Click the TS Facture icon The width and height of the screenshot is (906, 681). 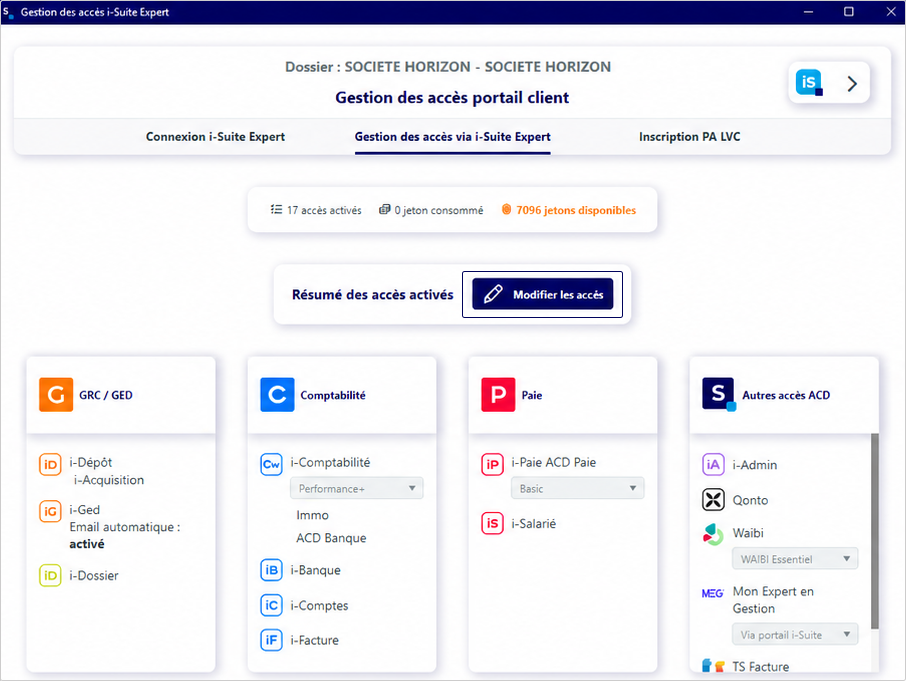pos(713,666)
